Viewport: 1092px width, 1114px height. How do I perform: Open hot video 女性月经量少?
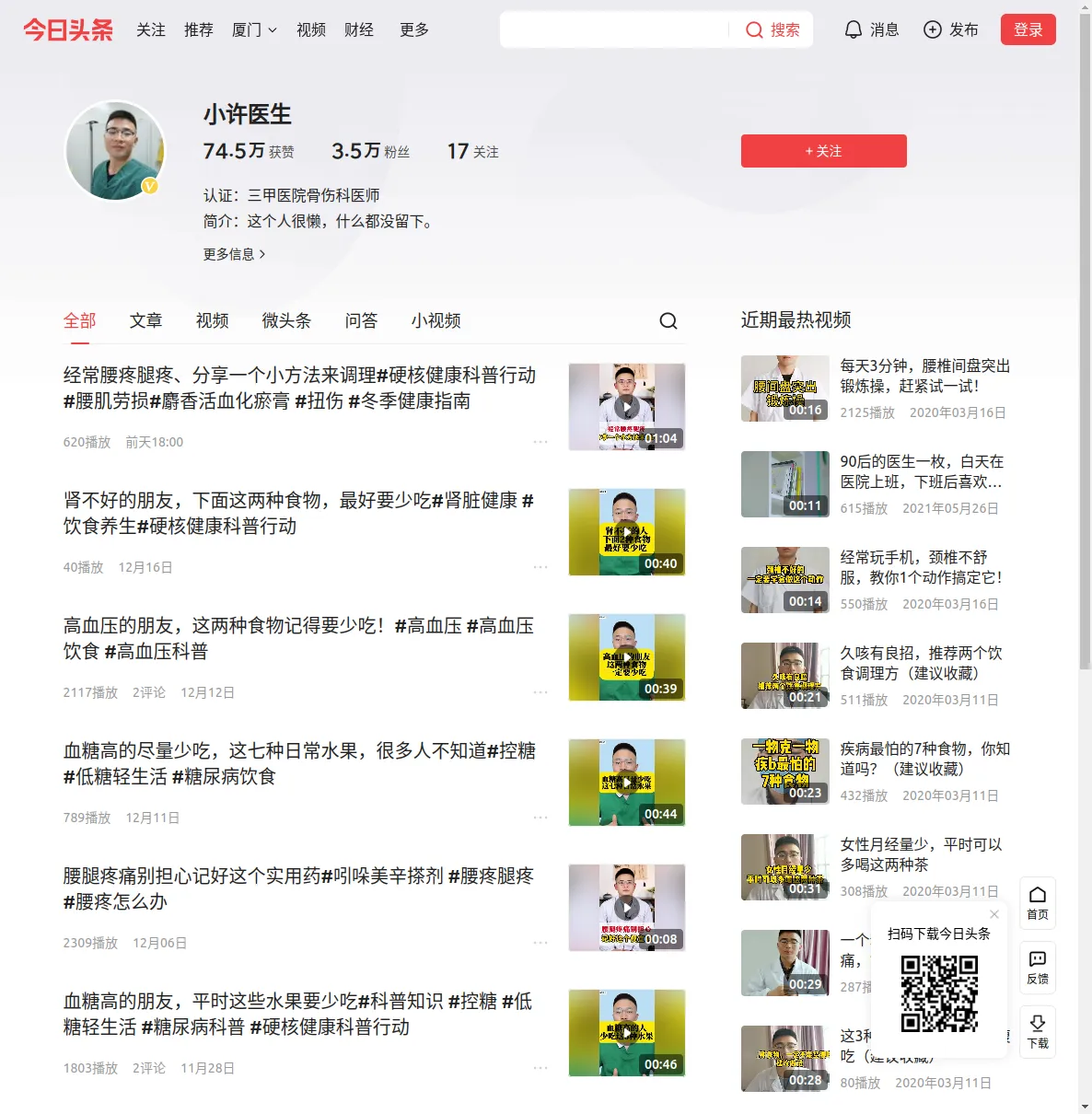[x=922, y=854]
